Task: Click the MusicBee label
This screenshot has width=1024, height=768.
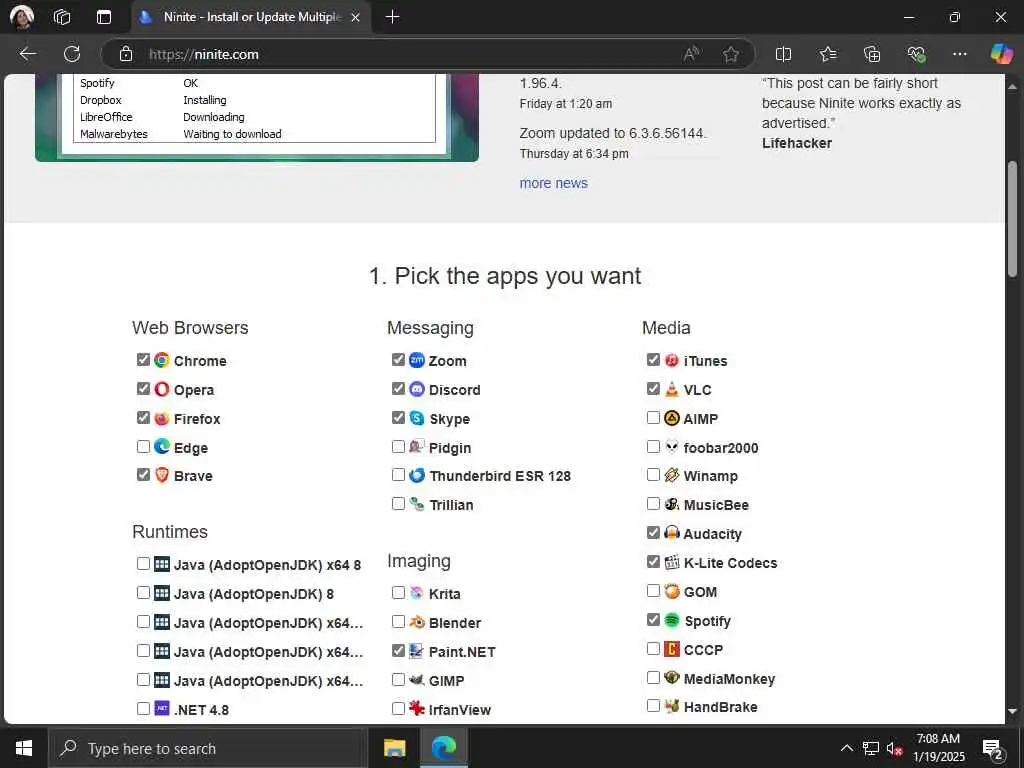Action: click(716, 505)
